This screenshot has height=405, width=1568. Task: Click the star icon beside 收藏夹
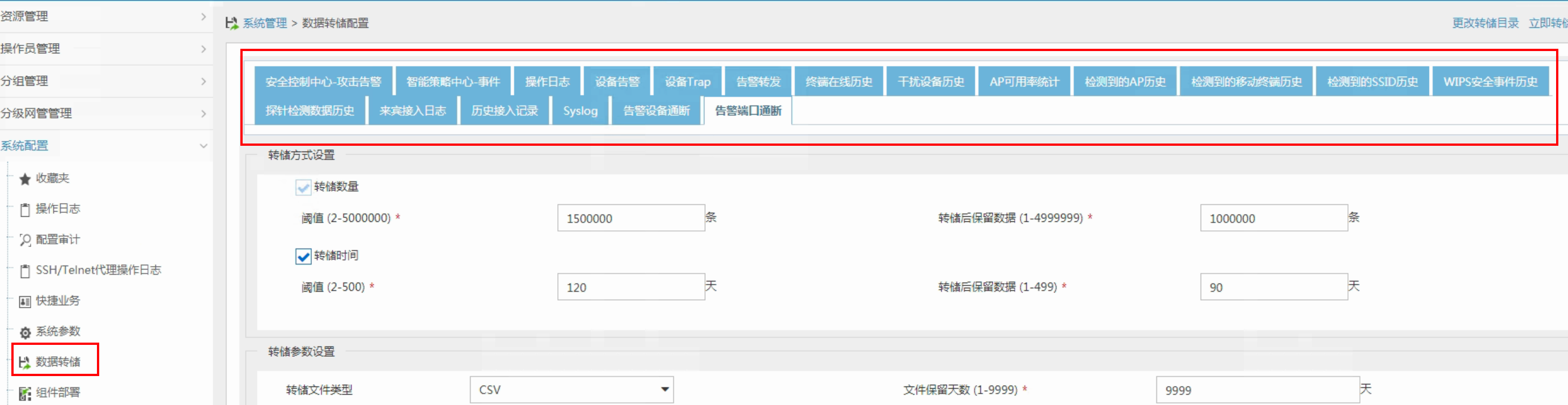click(x=25, y=179)
